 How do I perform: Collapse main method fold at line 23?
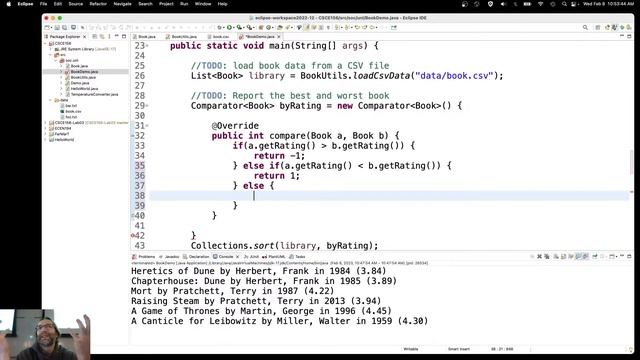147,46
